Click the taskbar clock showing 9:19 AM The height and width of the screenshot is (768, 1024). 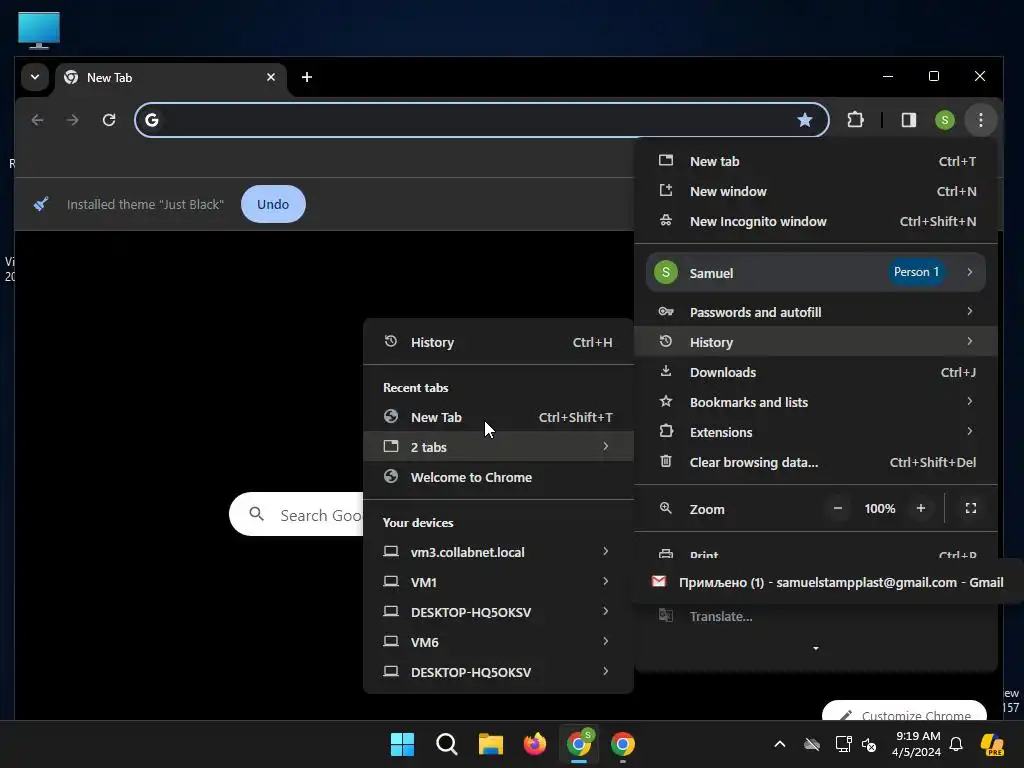(917, 744)
